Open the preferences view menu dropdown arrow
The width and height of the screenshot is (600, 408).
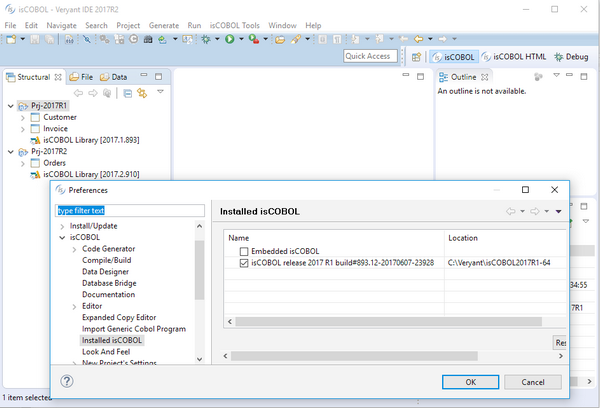(x=559, y=211)
